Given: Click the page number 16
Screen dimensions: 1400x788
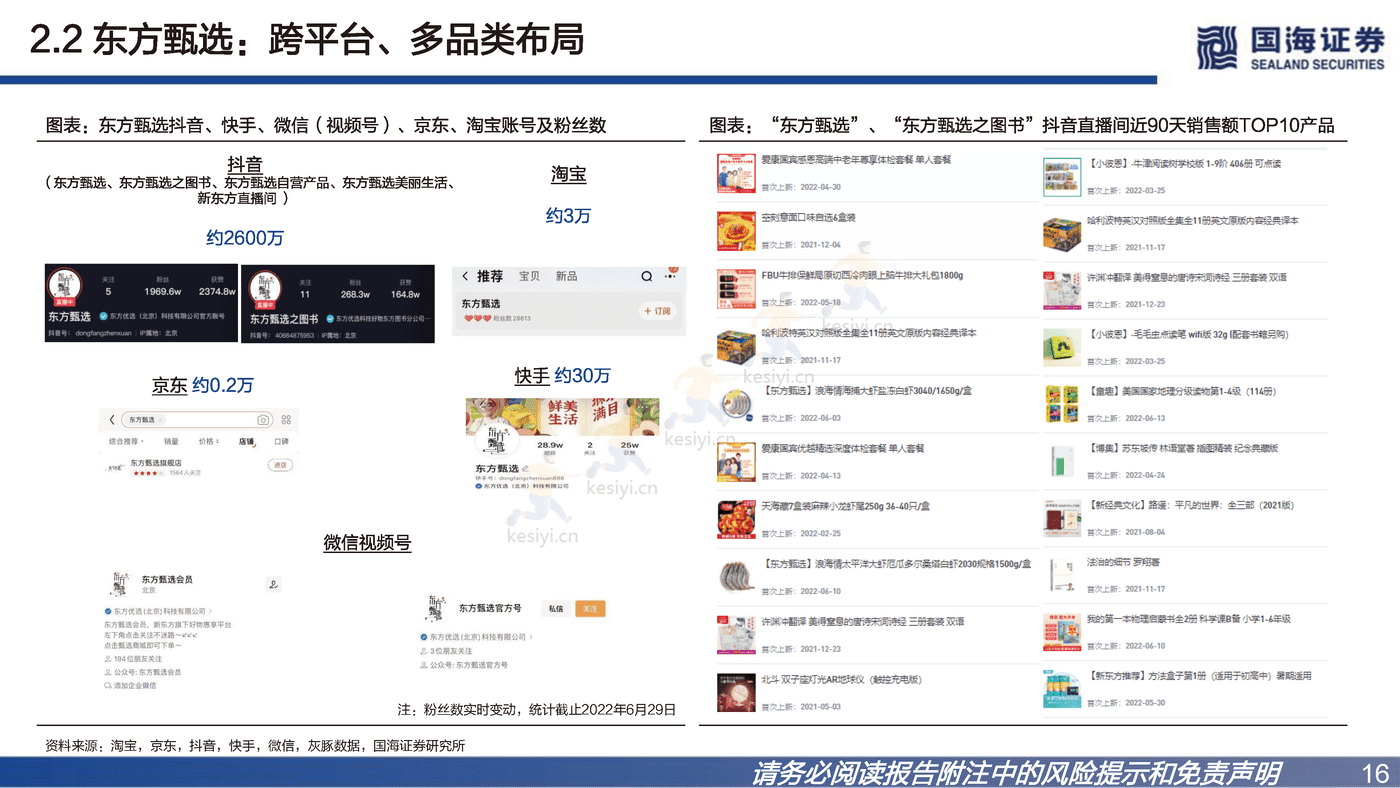Looking at the screenshot, I should click(x=1376, y=773).
